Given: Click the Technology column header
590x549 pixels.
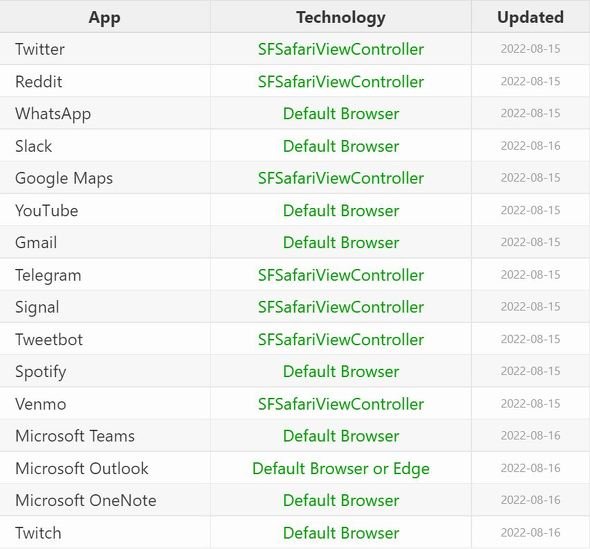Looking at the screenshot, I should point(341,17).
